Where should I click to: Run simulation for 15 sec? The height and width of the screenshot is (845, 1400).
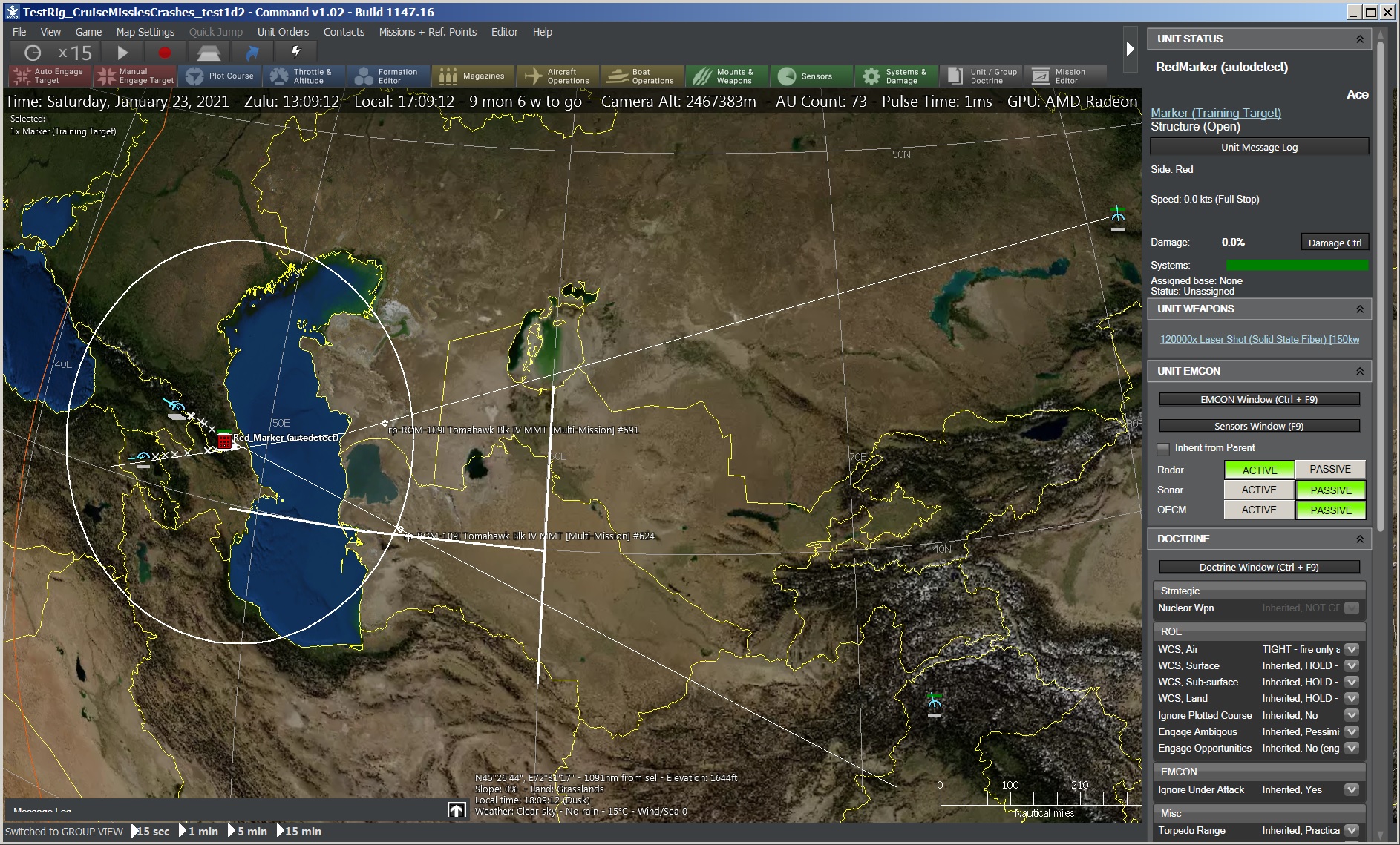tap(150, 831)
